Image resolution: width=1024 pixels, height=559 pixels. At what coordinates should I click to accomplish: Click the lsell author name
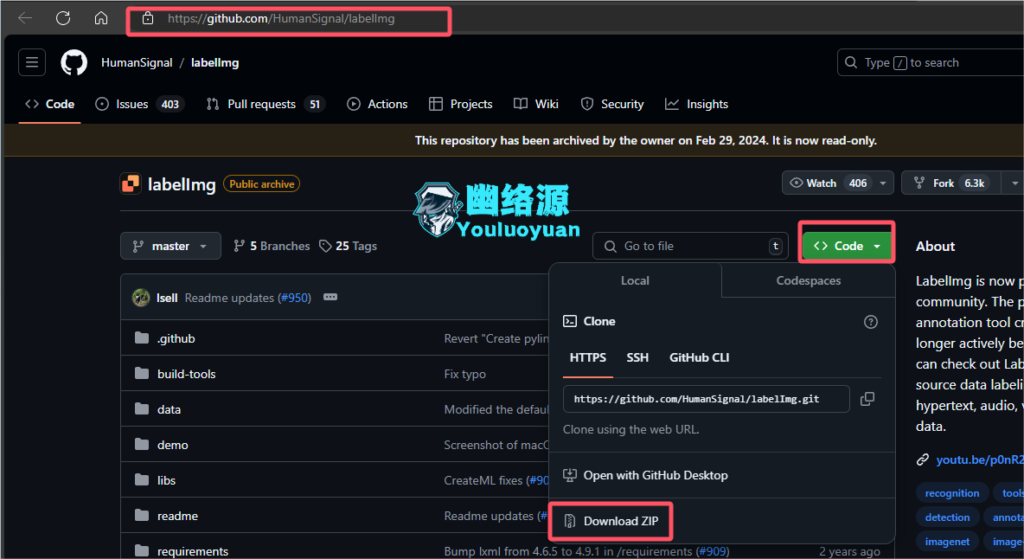[x=167, y=298]
